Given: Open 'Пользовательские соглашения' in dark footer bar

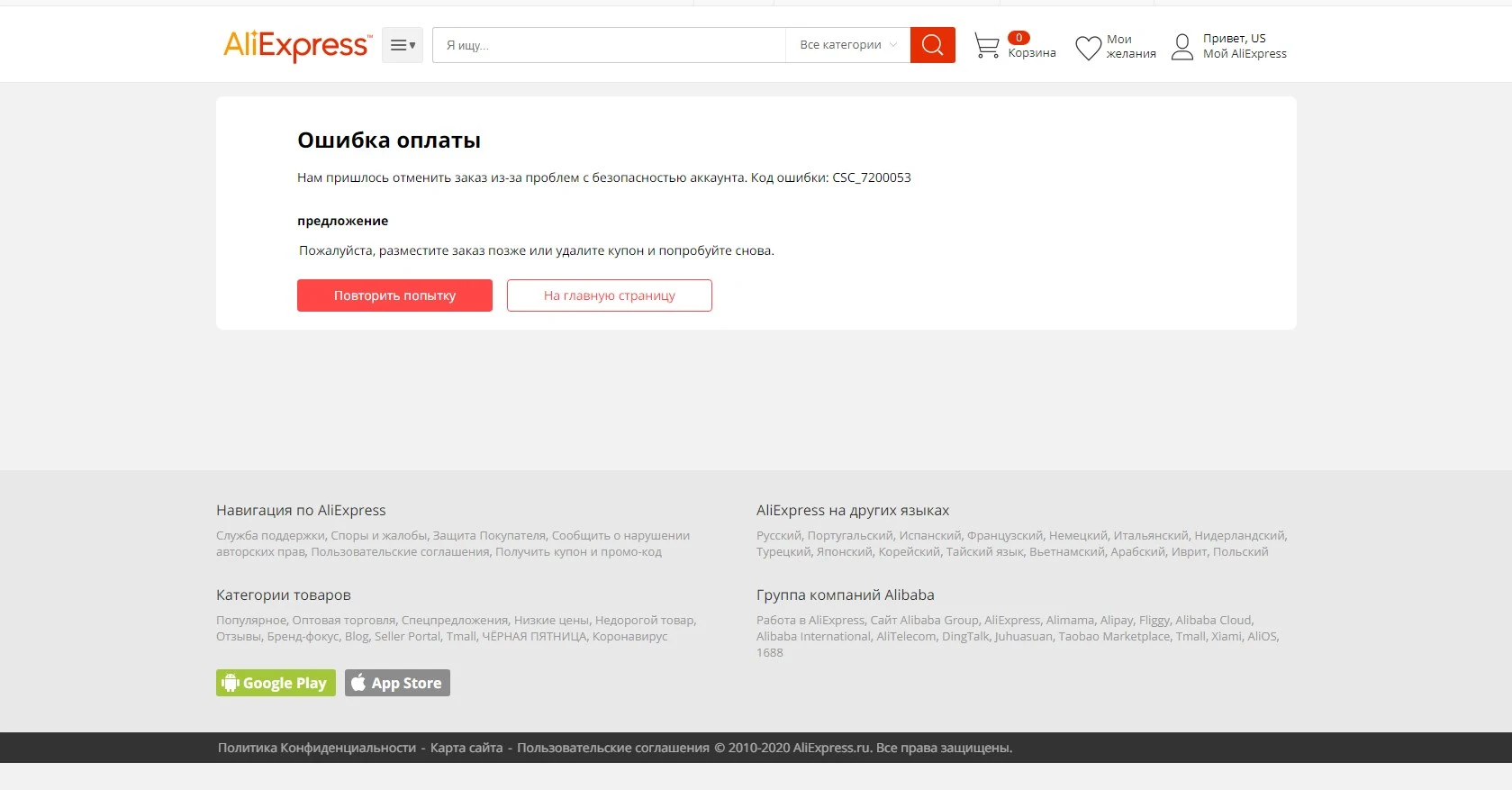Looking at the screenshot, I should point(613,748).
